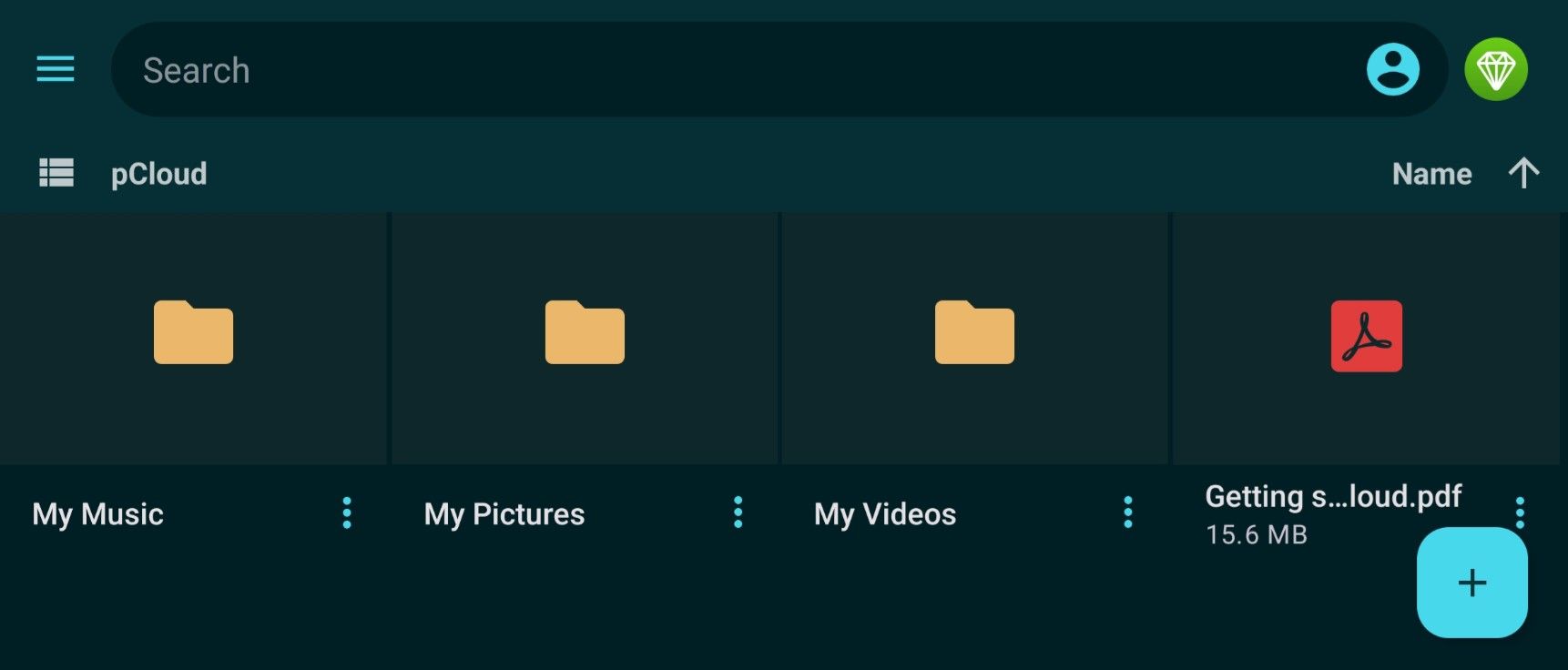
Task: Open the PDF file thumbnail
Action: point(1366,338)
